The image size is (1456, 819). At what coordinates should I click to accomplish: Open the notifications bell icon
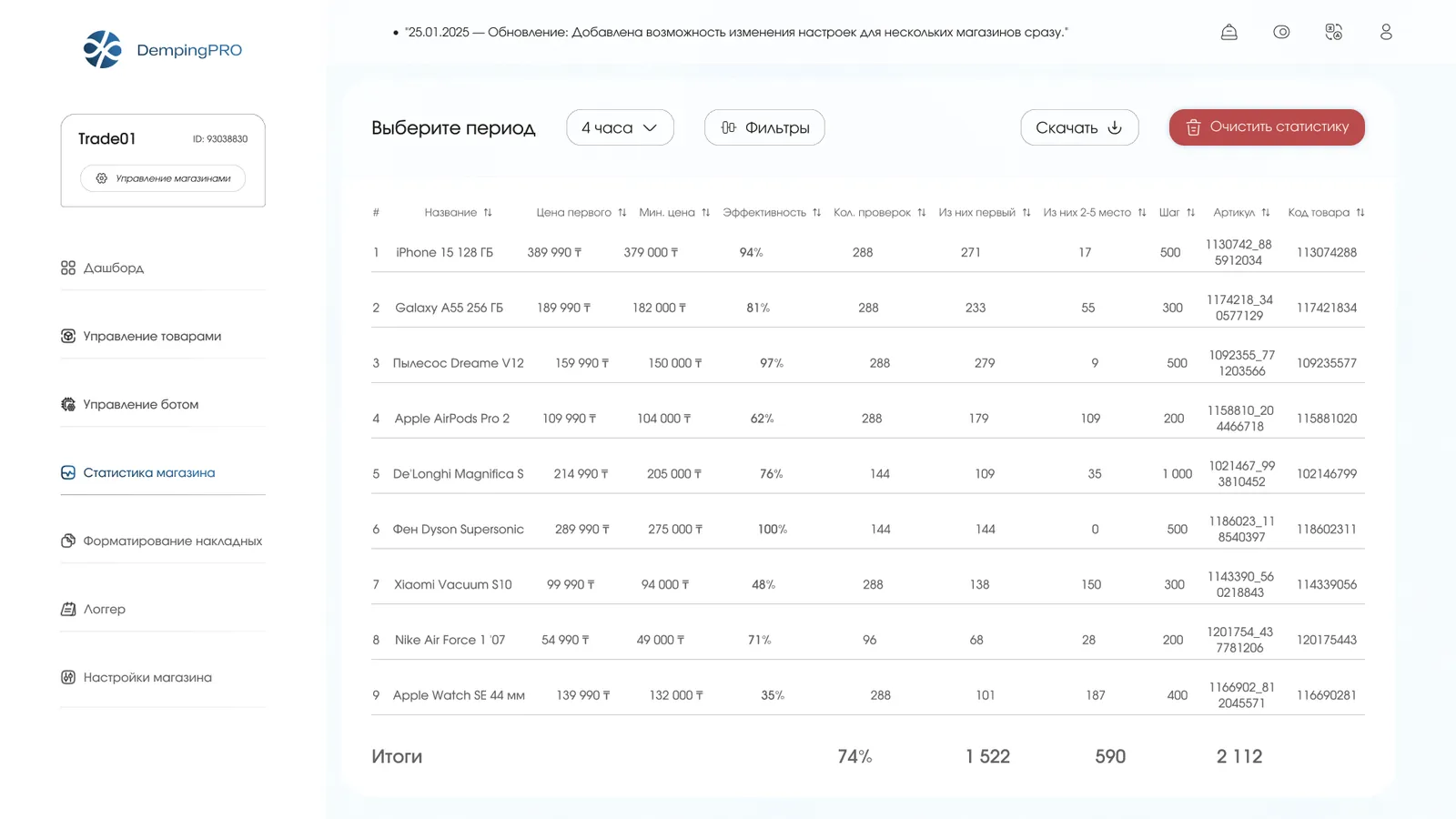point(1228,32)
